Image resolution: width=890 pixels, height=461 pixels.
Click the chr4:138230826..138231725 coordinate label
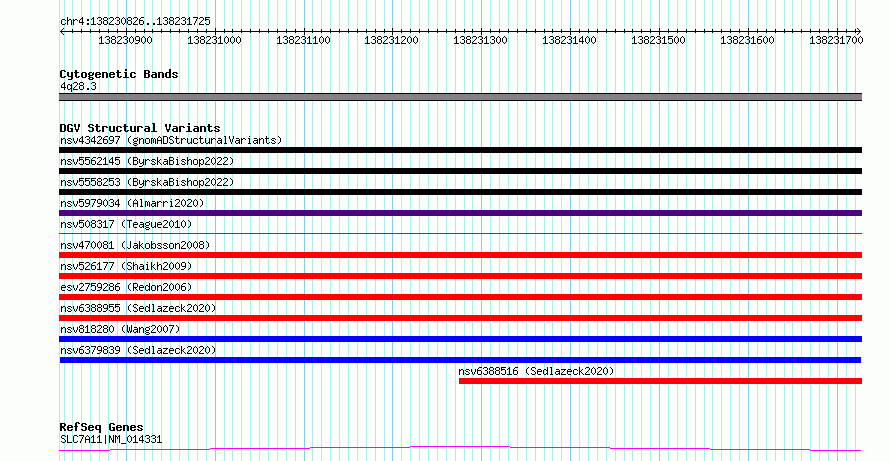pyautogui.click(x=135, y=21)
